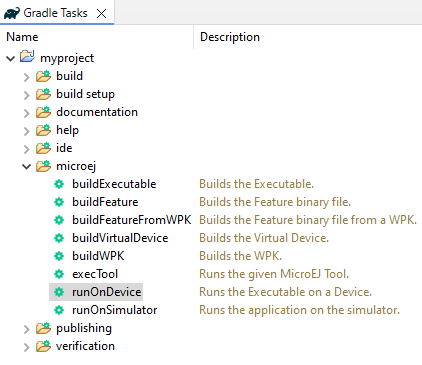The width and height of the screenshot is (422, 365).
Task: Select the buildVirtualDevice task
Action: 120,238
